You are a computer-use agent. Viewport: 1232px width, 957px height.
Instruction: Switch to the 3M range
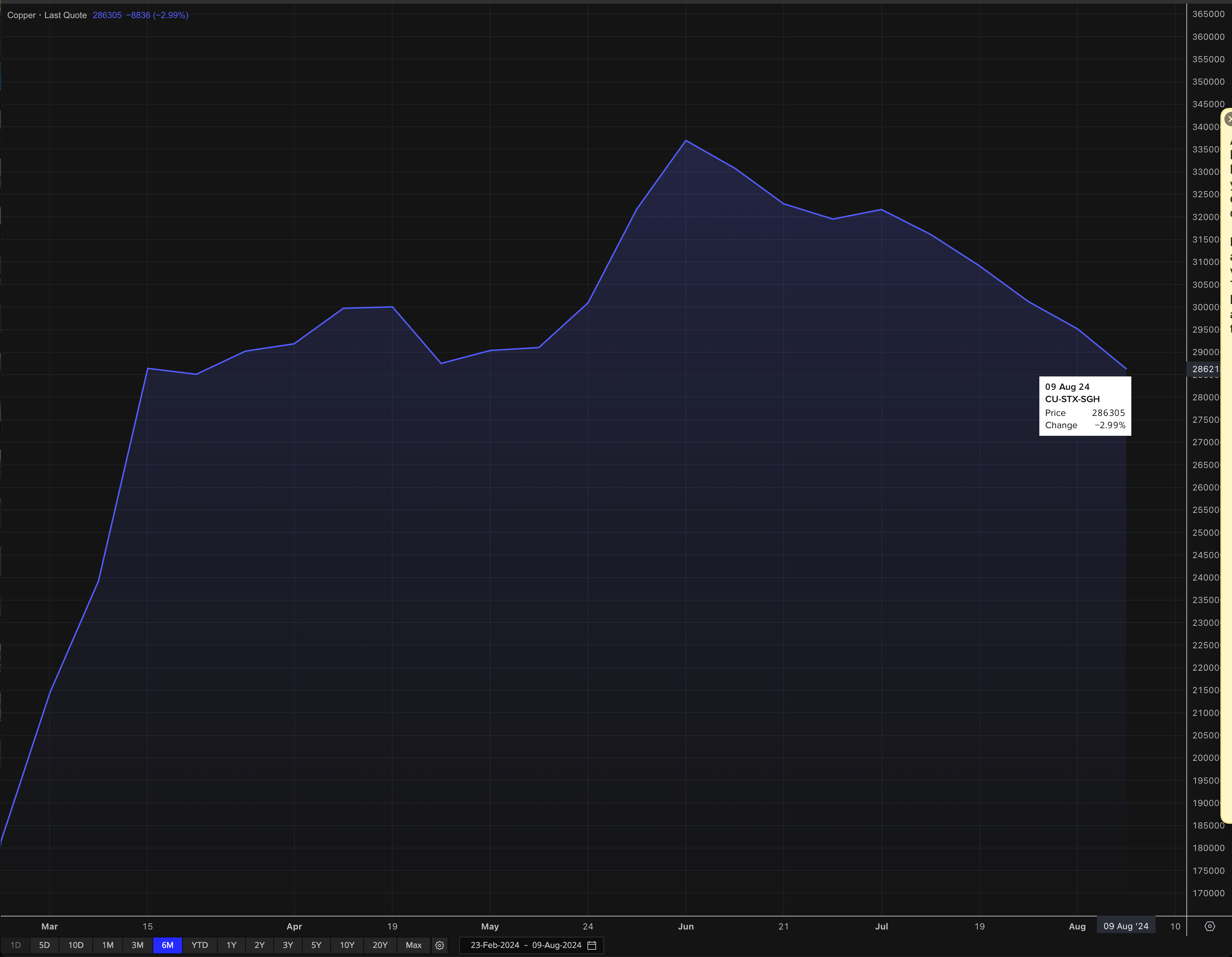point(138,945)
